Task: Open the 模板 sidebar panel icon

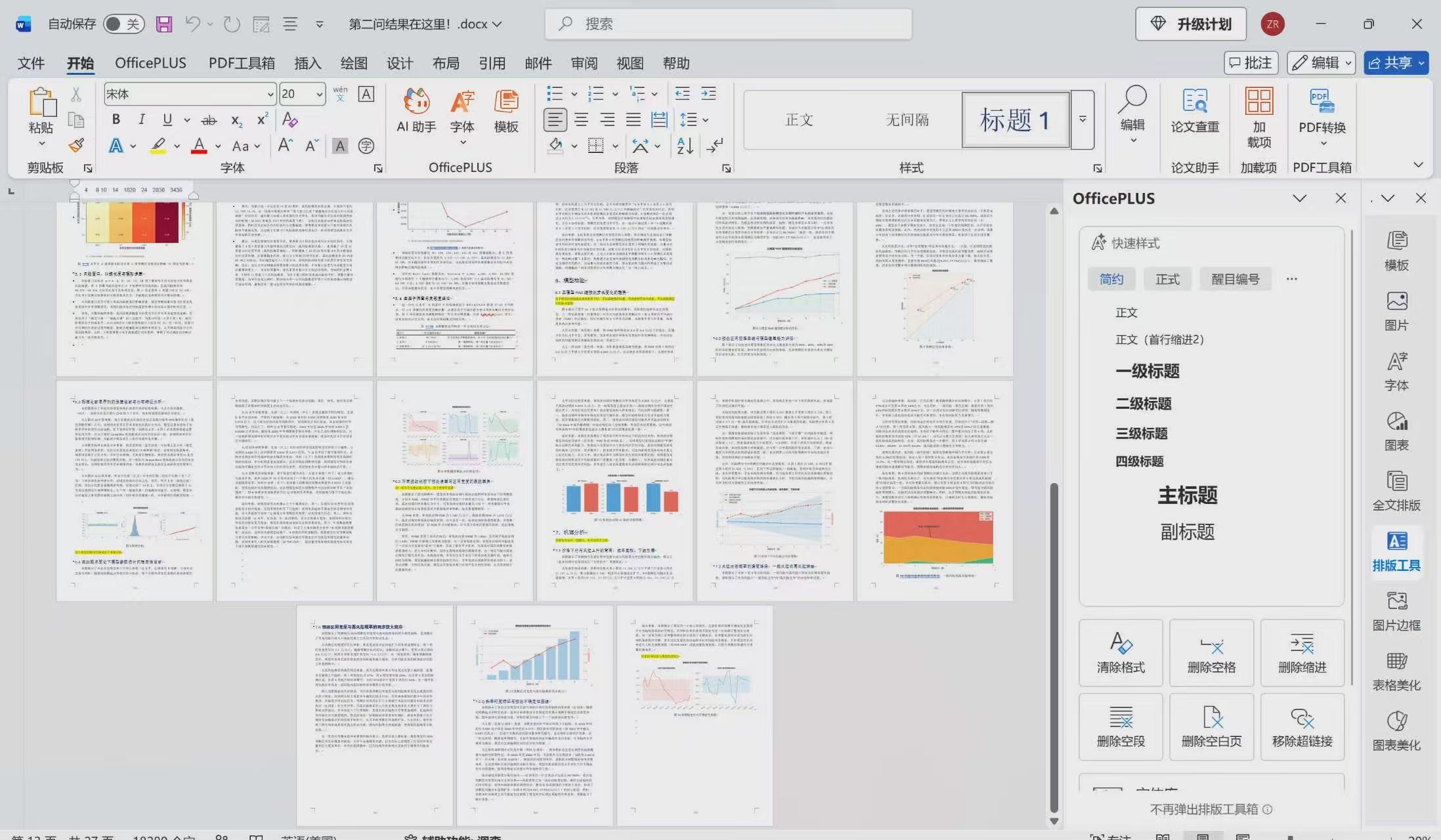Action: click(x=1396, y=251)
